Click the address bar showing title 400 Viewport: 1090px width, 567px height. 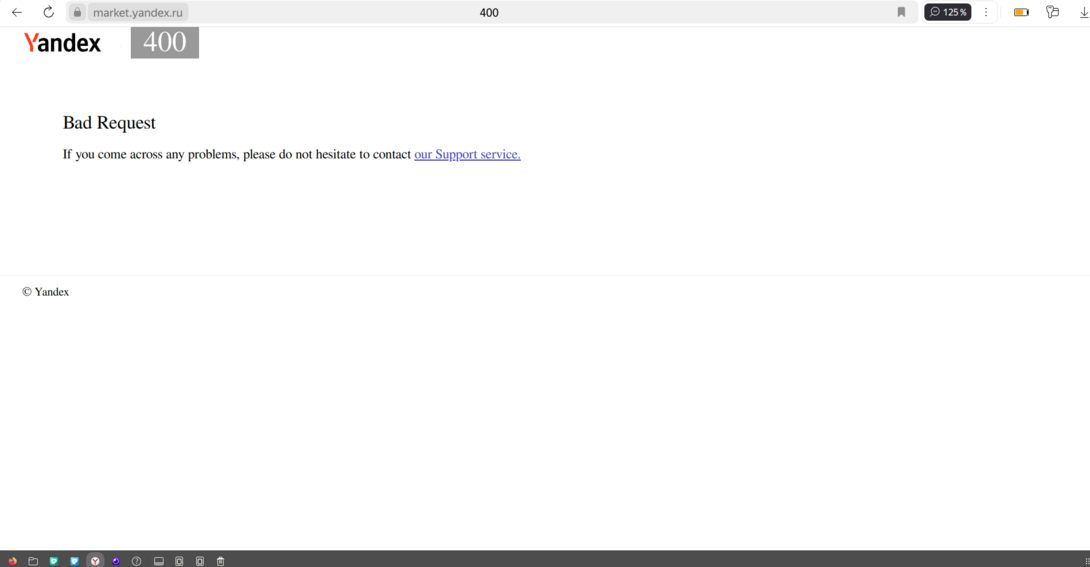click(489, 12)
